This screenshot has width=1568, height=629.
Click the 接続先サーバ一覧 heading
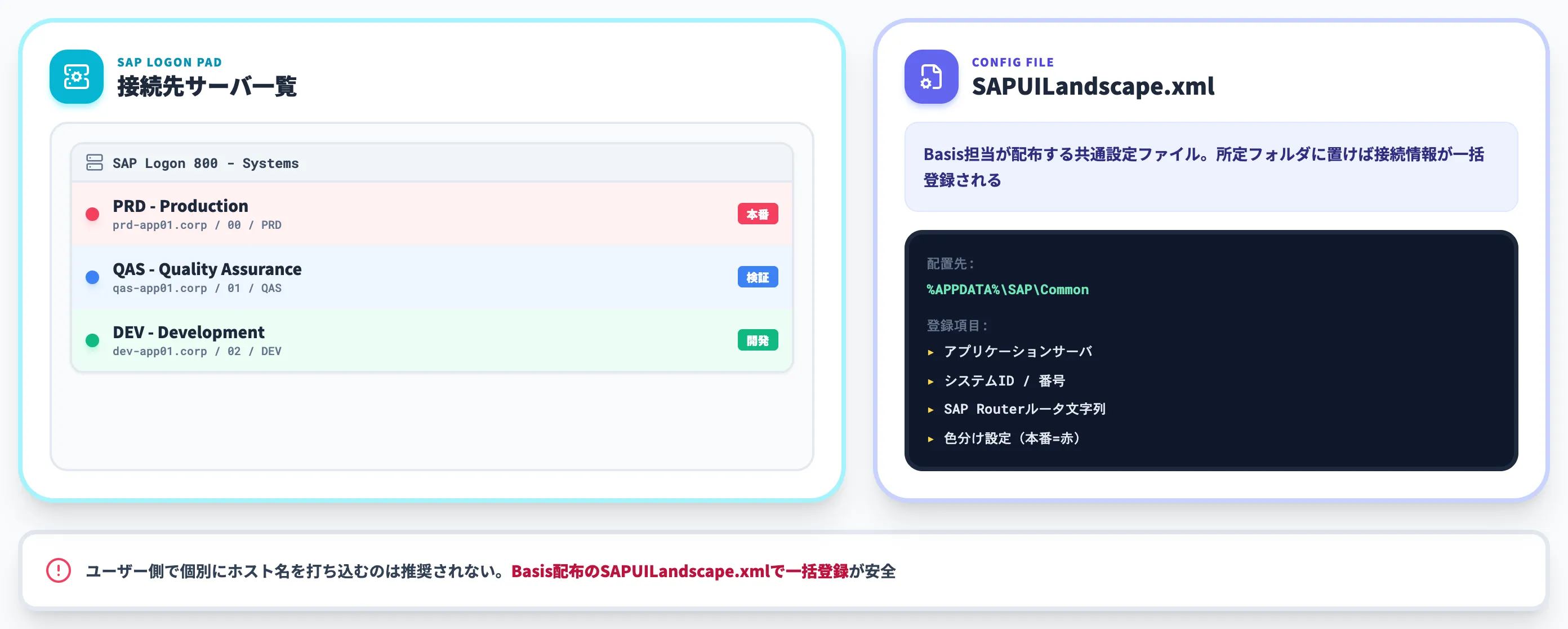point(207,86)
